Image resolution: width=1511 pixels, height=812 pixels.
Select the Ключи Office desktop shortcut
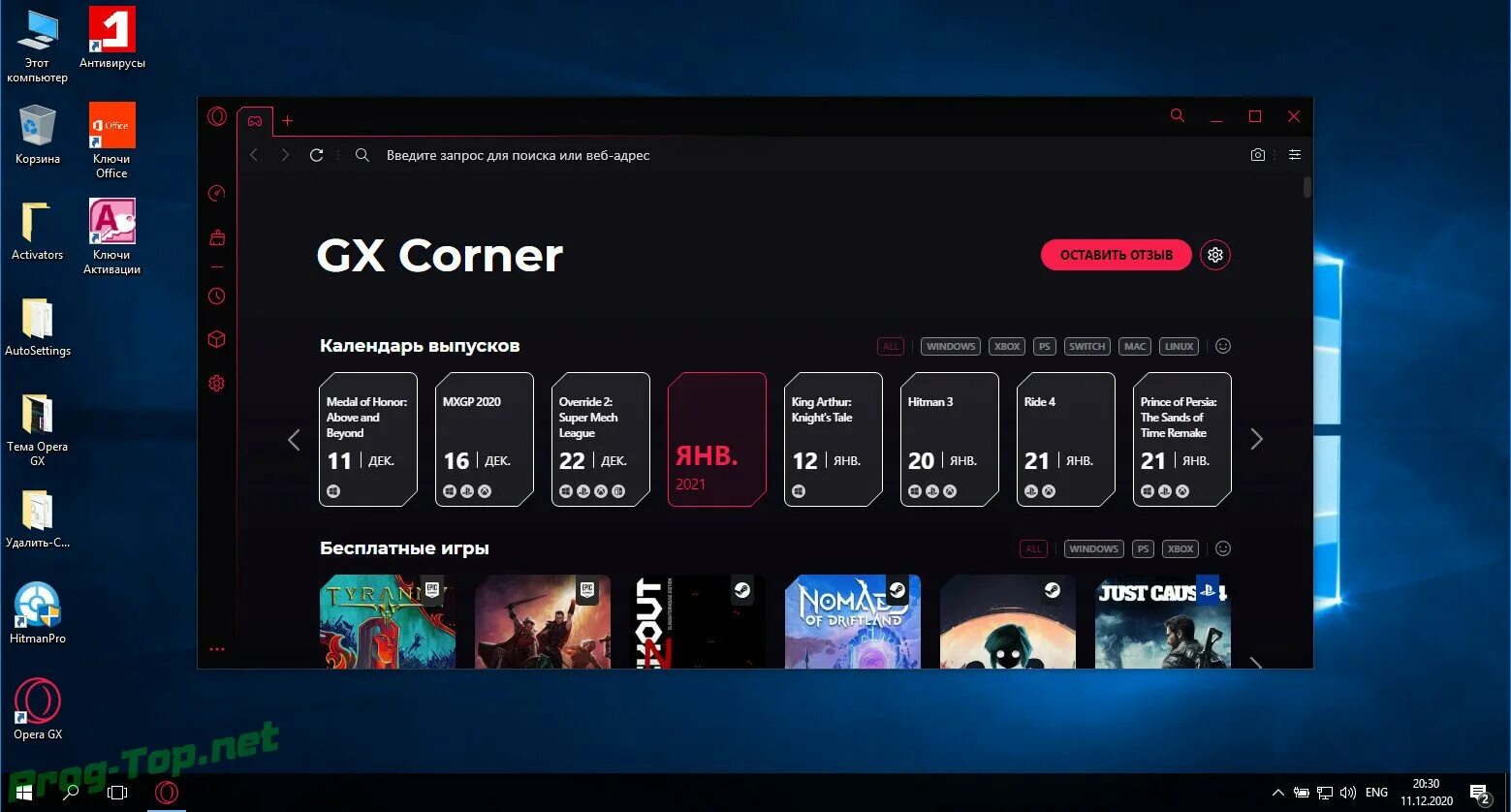[112, 141]
